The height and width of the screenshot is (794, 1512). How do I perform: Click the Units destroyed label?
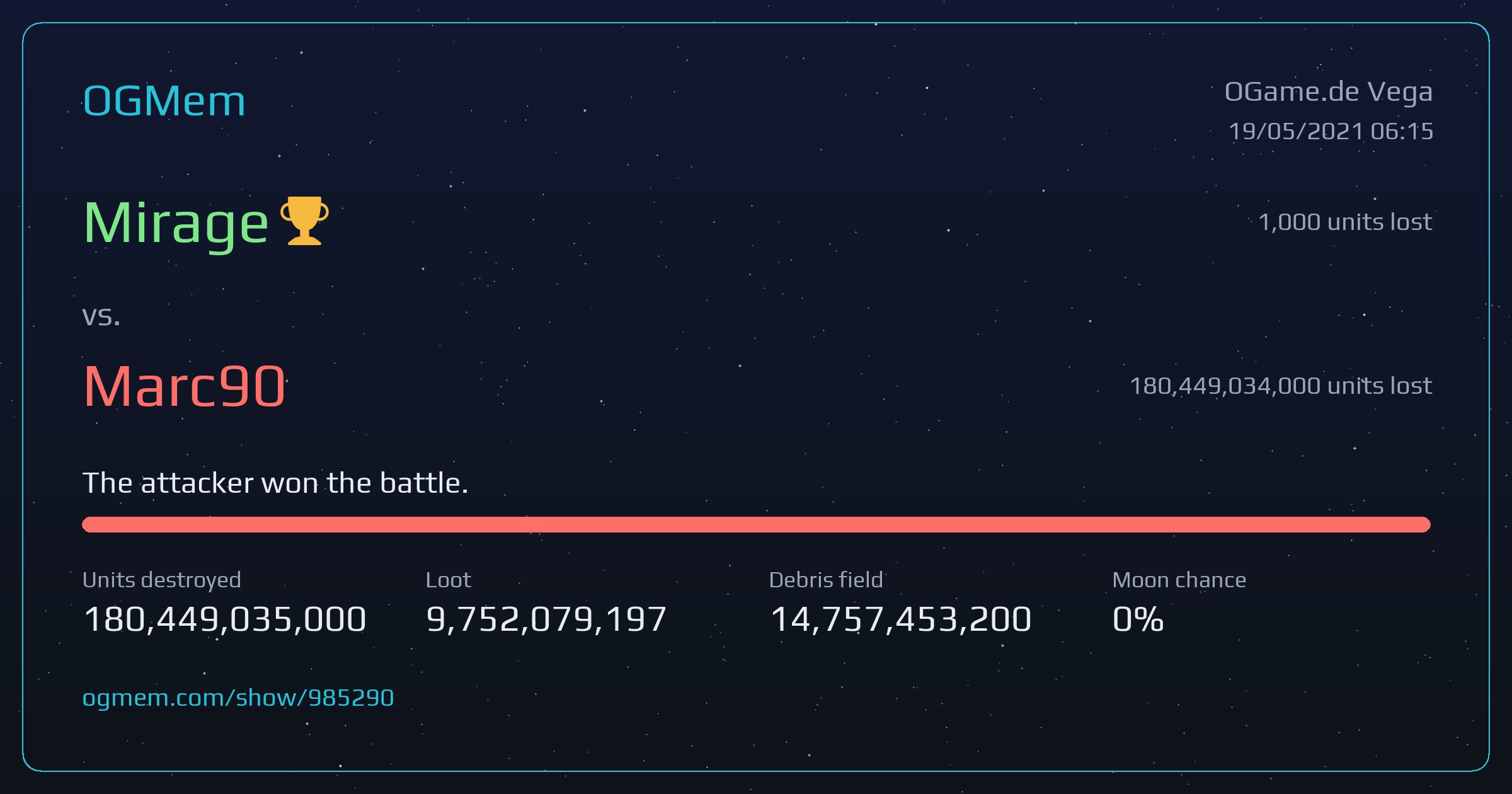[x=162, y=580]
